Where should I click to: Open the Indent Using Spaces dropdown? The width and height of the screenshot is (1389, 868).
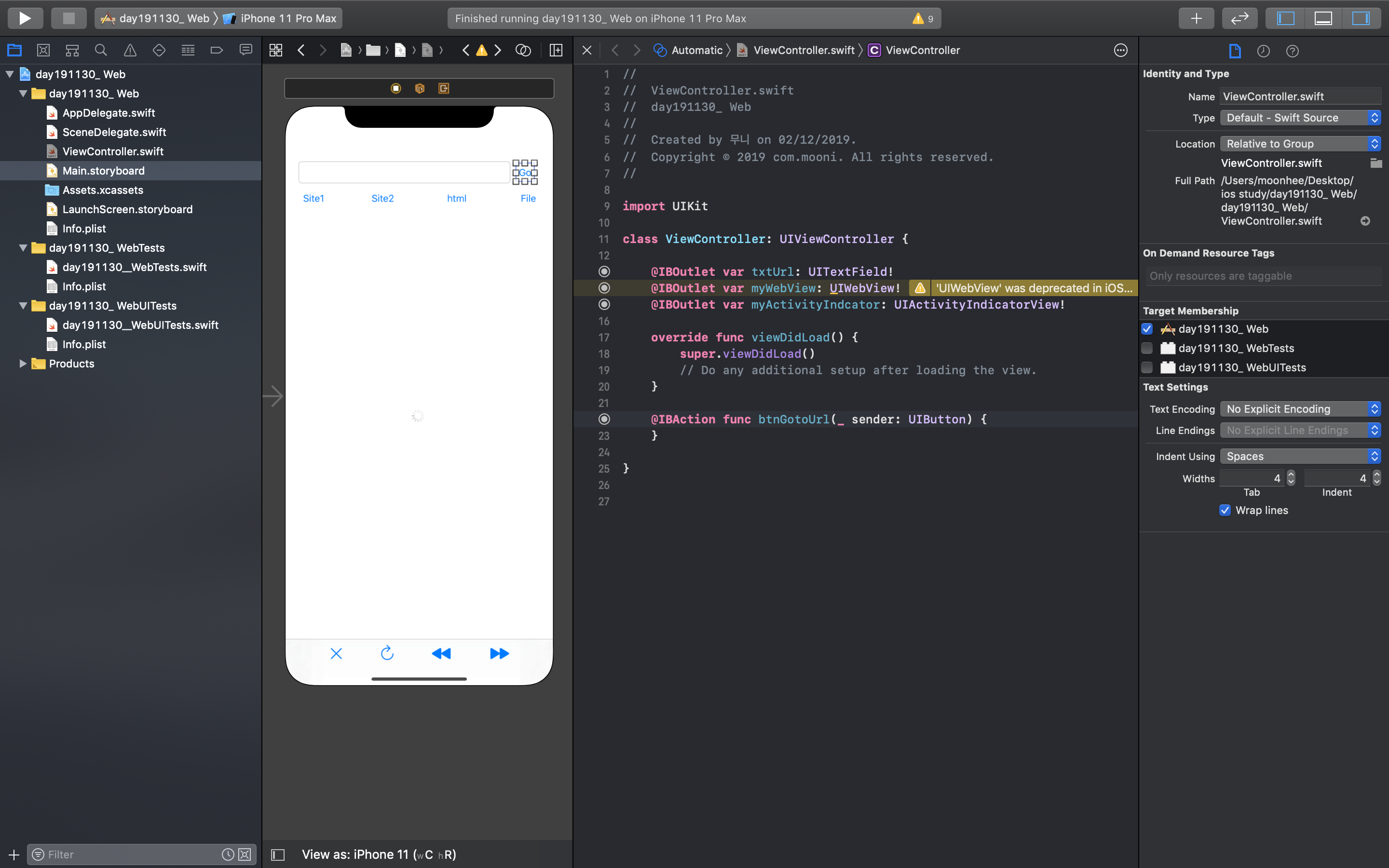[1300, 456]
